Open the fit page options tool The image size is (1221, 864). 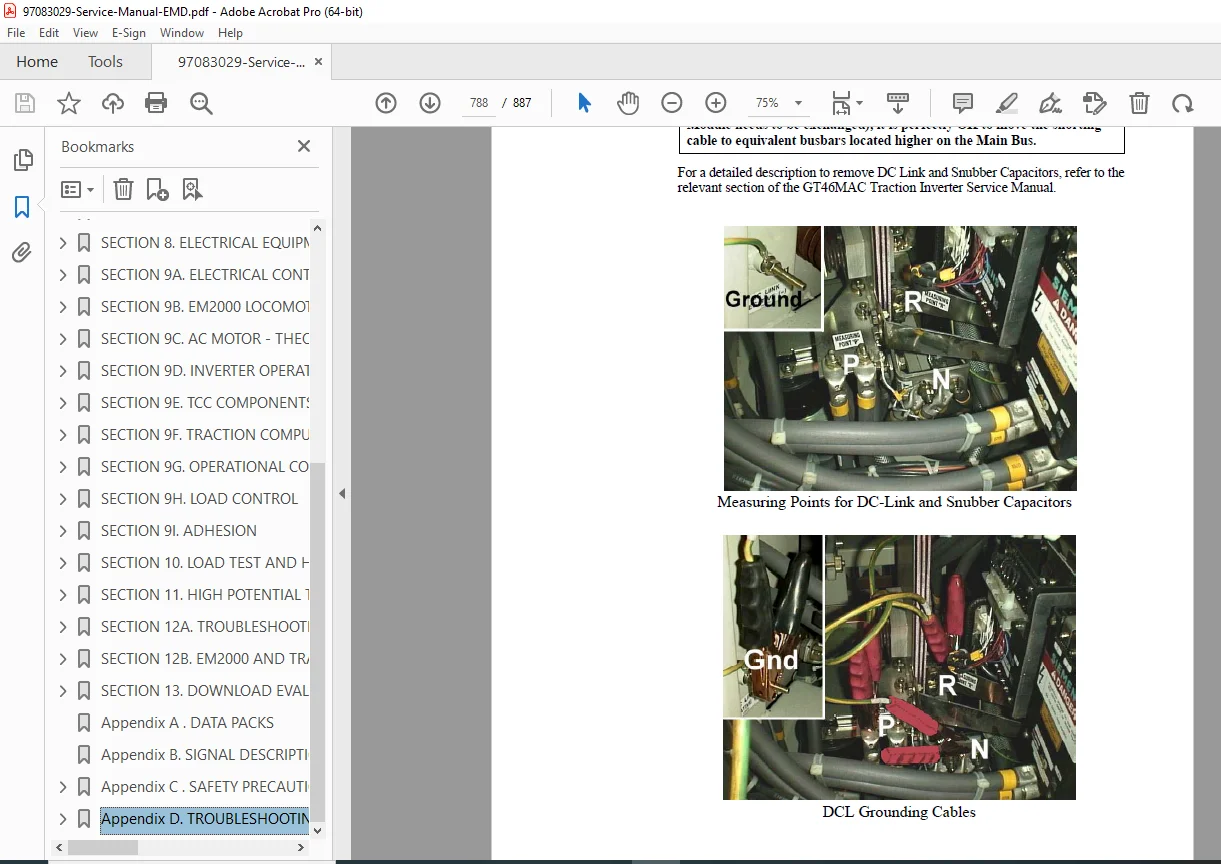click(847, 103)
